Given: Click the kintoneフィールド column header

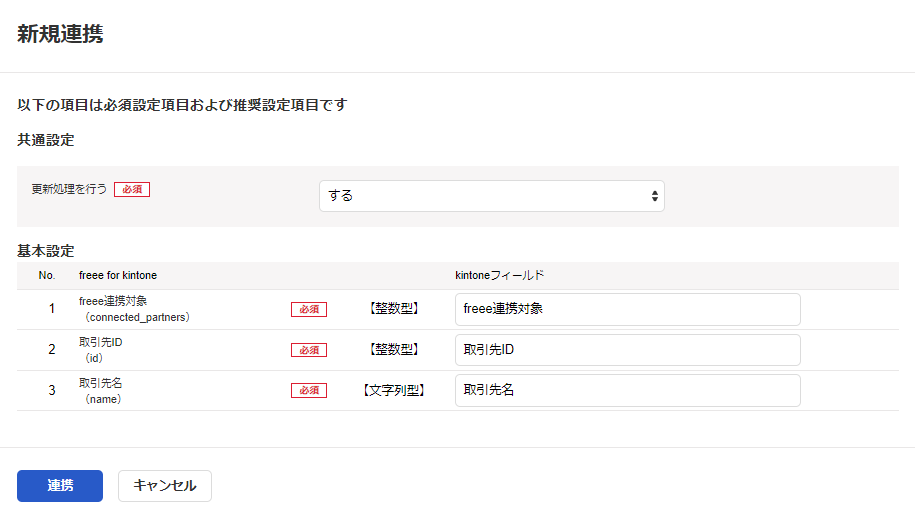Looking at the screenshot, I should [x=500, y=275].
